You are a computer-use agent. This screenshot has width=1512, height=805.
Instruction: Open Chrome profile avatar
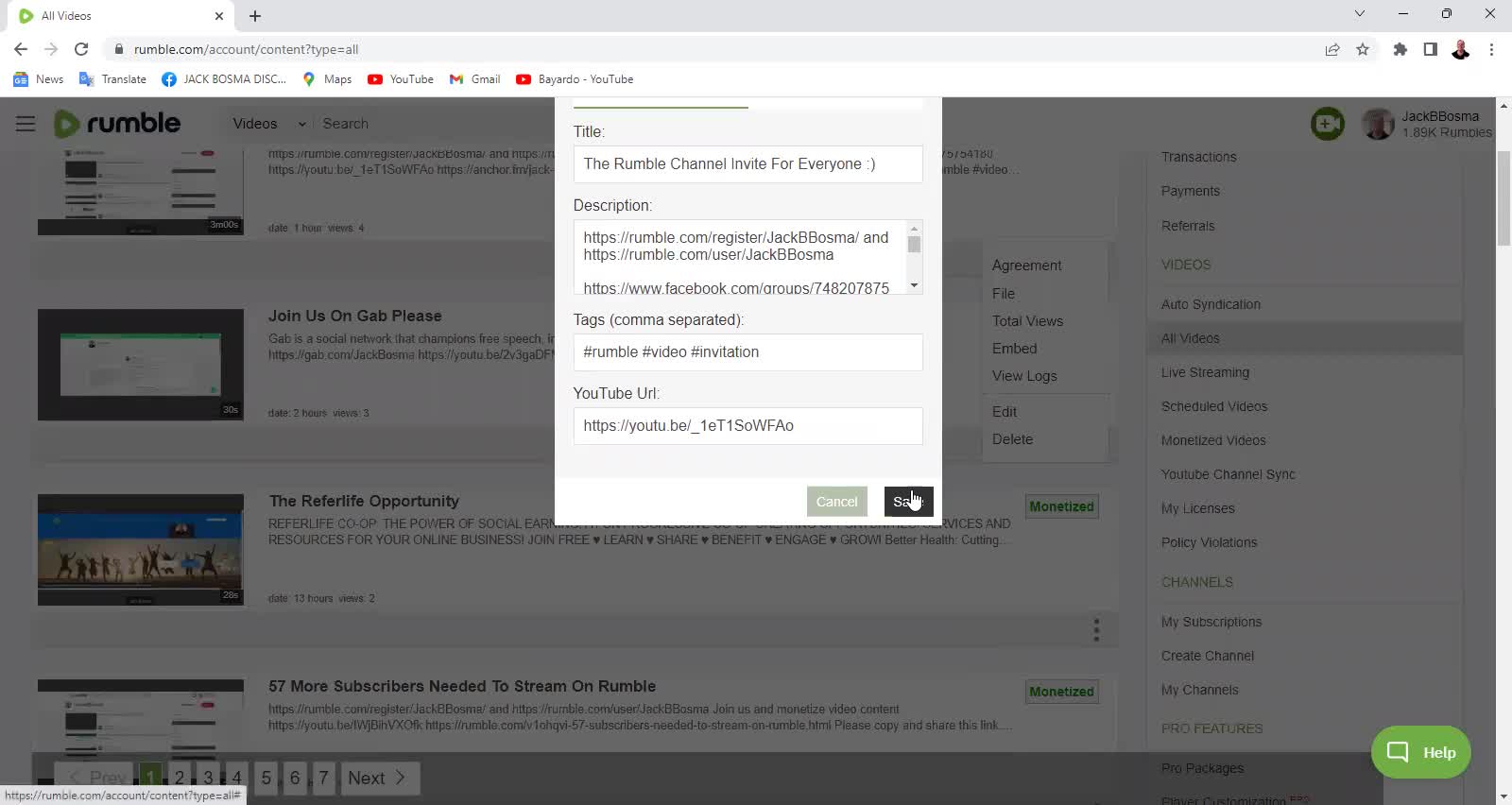pyautogui.click(x=1461, y=49)
